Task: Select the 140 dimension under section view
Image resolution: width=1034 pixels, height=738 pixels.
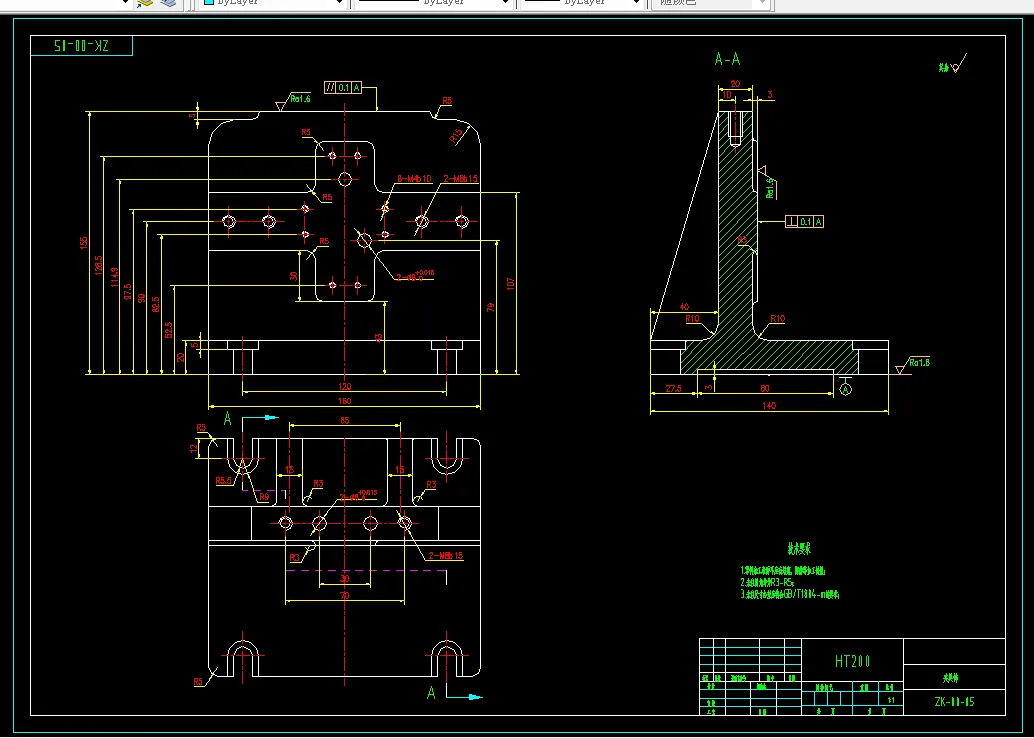Action: tap(768, 405)
